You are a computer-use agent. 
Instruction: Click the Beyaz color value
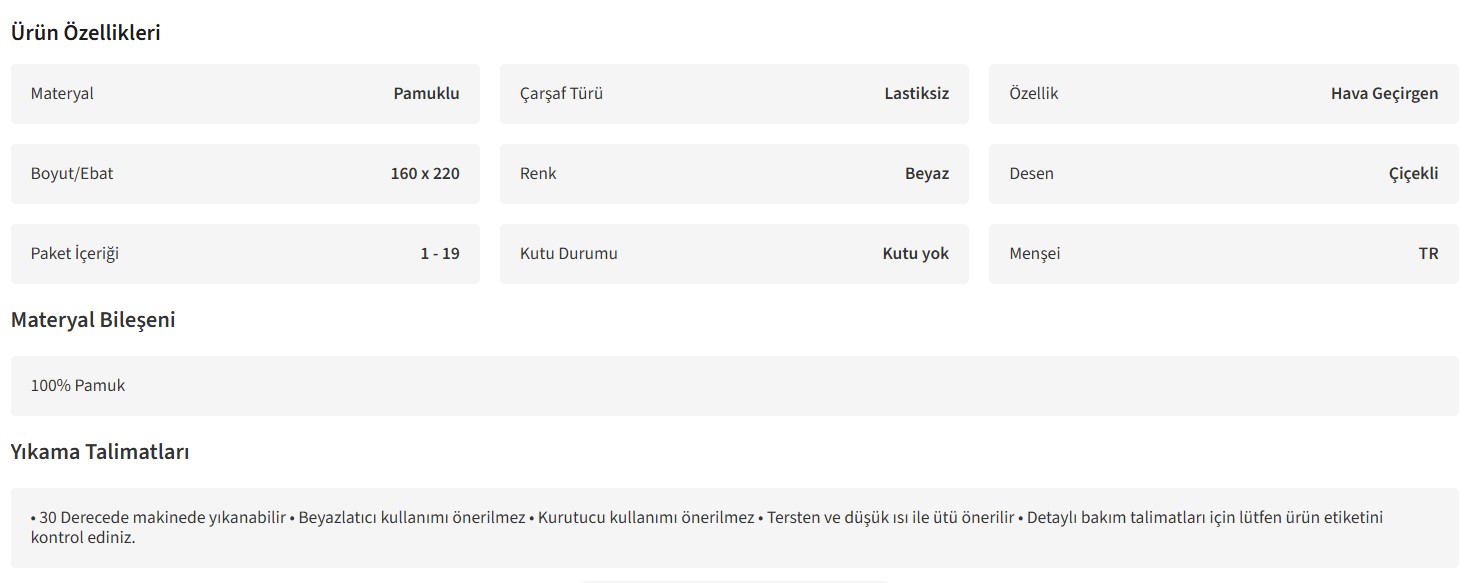coord(927,174)
